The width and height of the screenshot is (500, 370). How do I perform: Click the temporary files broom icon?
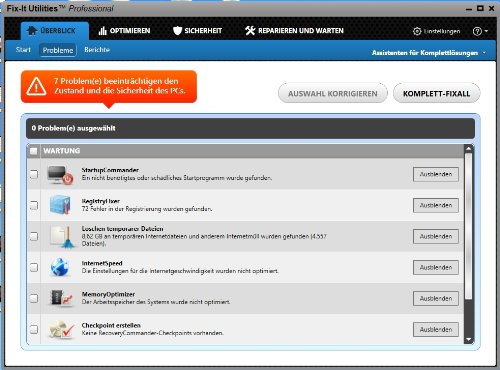coord(62,236)
